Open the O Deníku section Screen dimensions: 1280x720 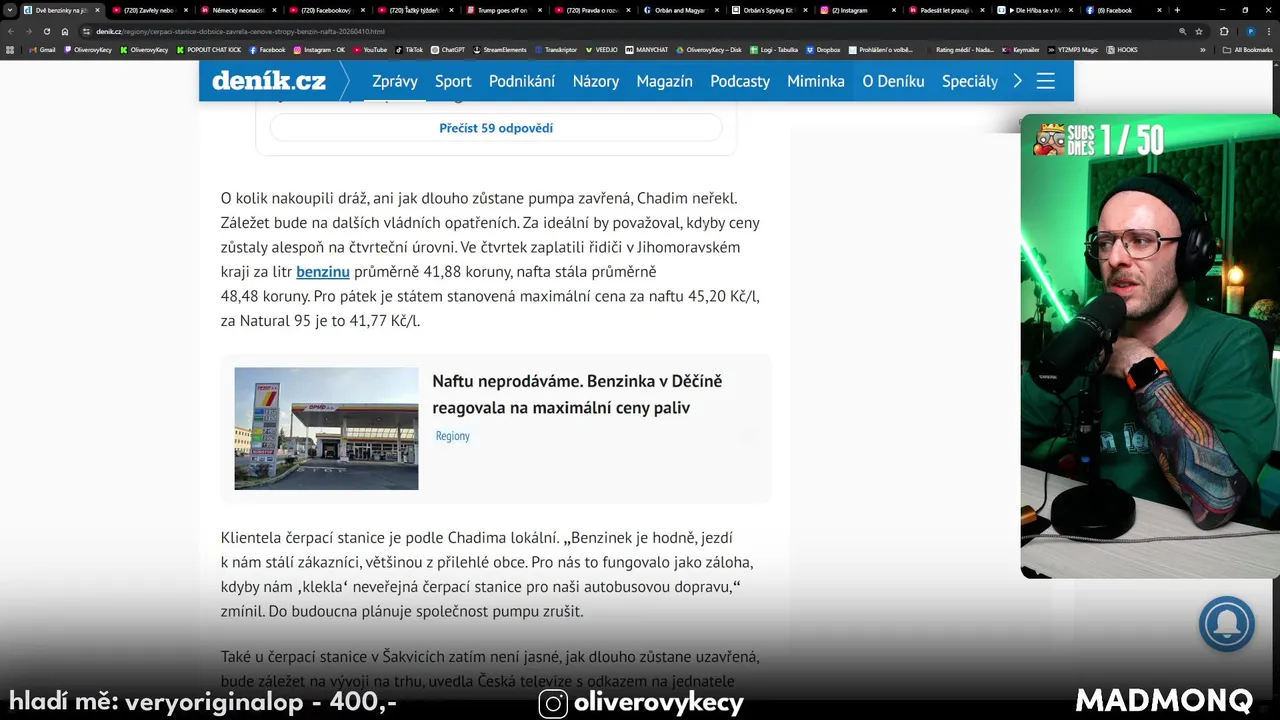pos(894,81)
